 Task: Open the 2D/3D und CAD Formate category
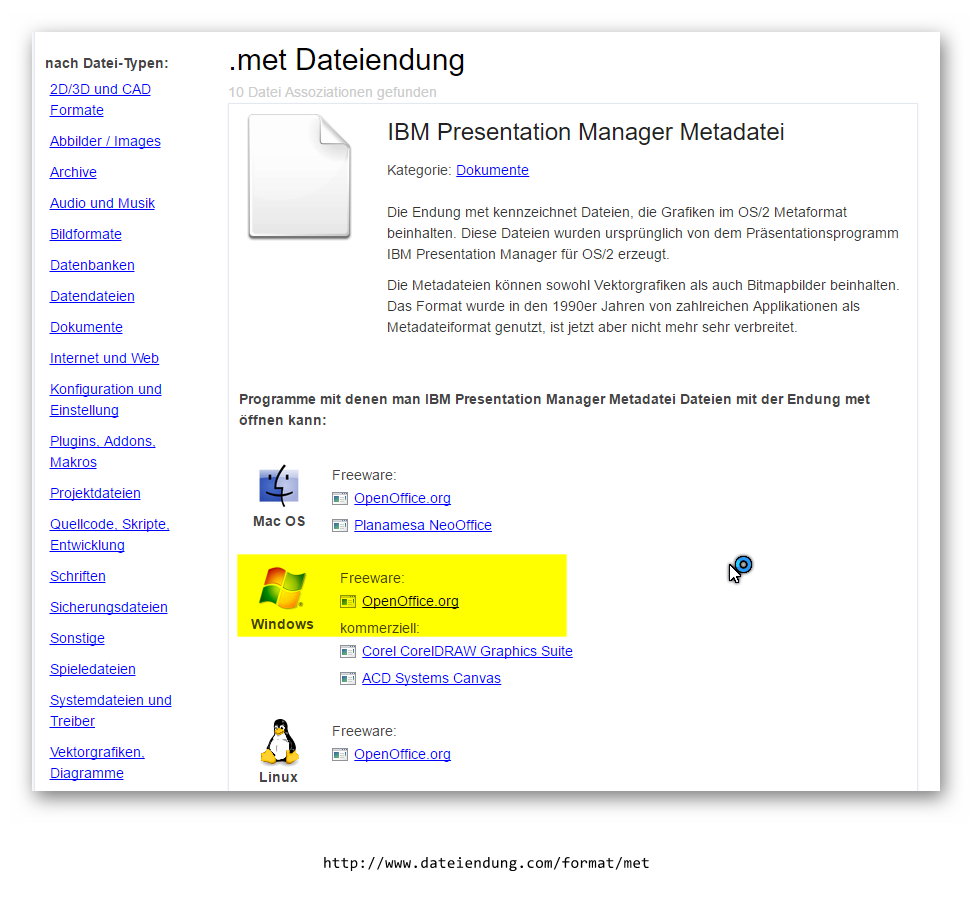coord(100,100)
